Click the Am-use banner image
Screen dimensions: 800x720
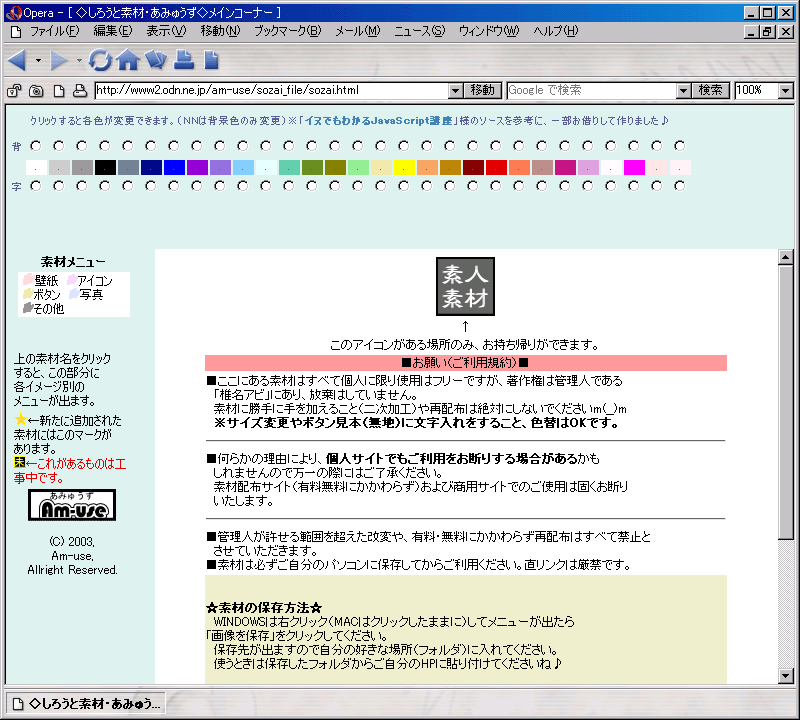[72, 505]
